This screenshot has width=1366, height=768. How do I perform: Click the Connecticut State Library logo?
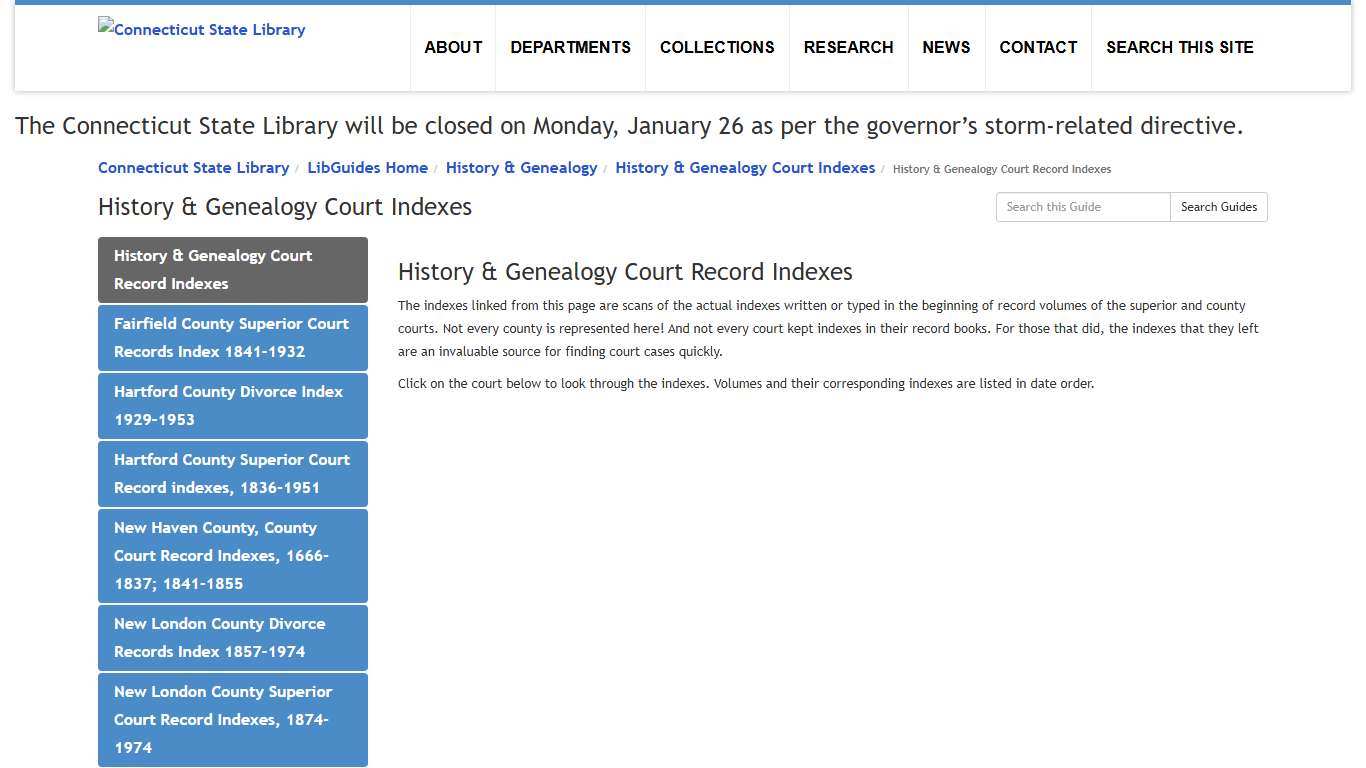point(200,29)
